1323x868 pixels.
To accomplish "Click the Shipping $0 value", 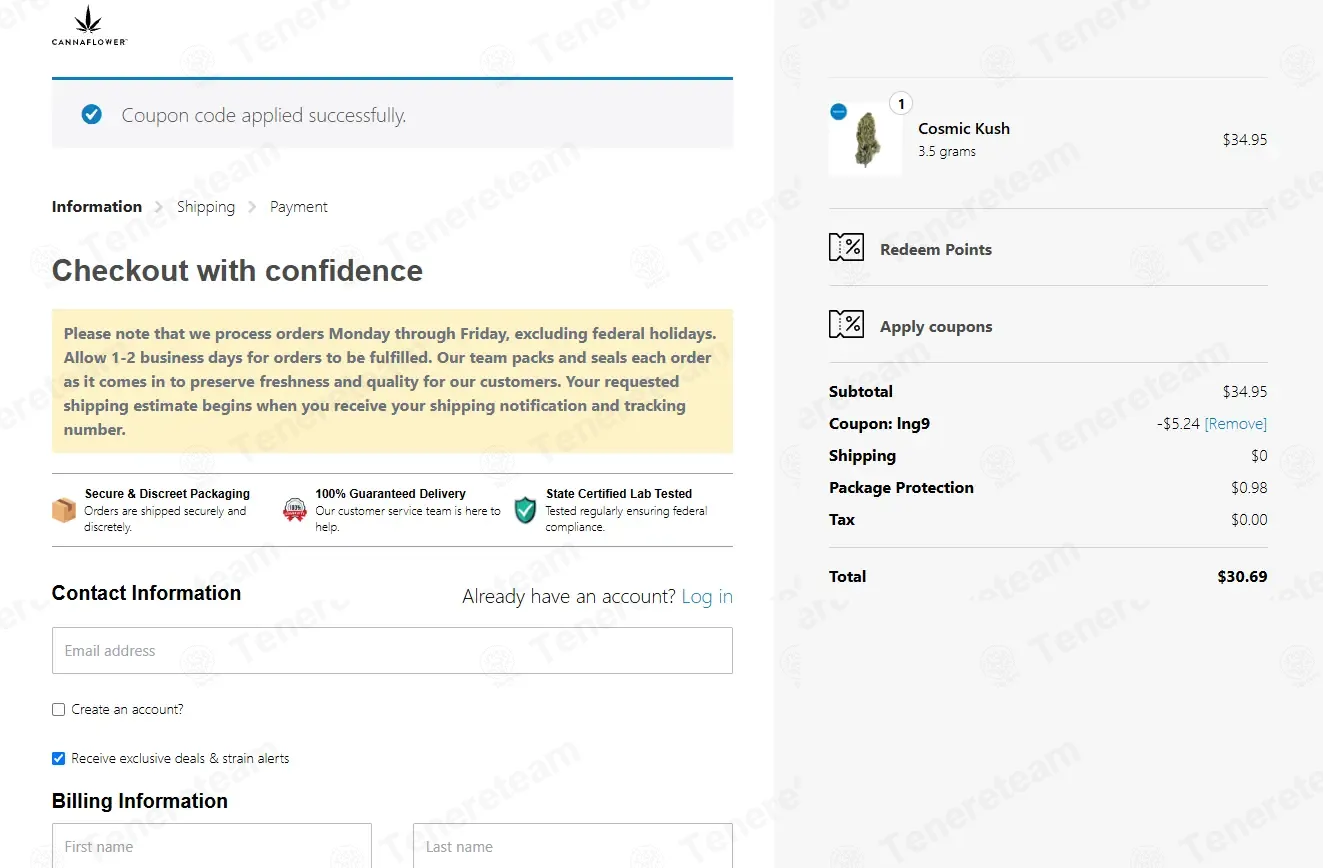I will [1259, 456].
